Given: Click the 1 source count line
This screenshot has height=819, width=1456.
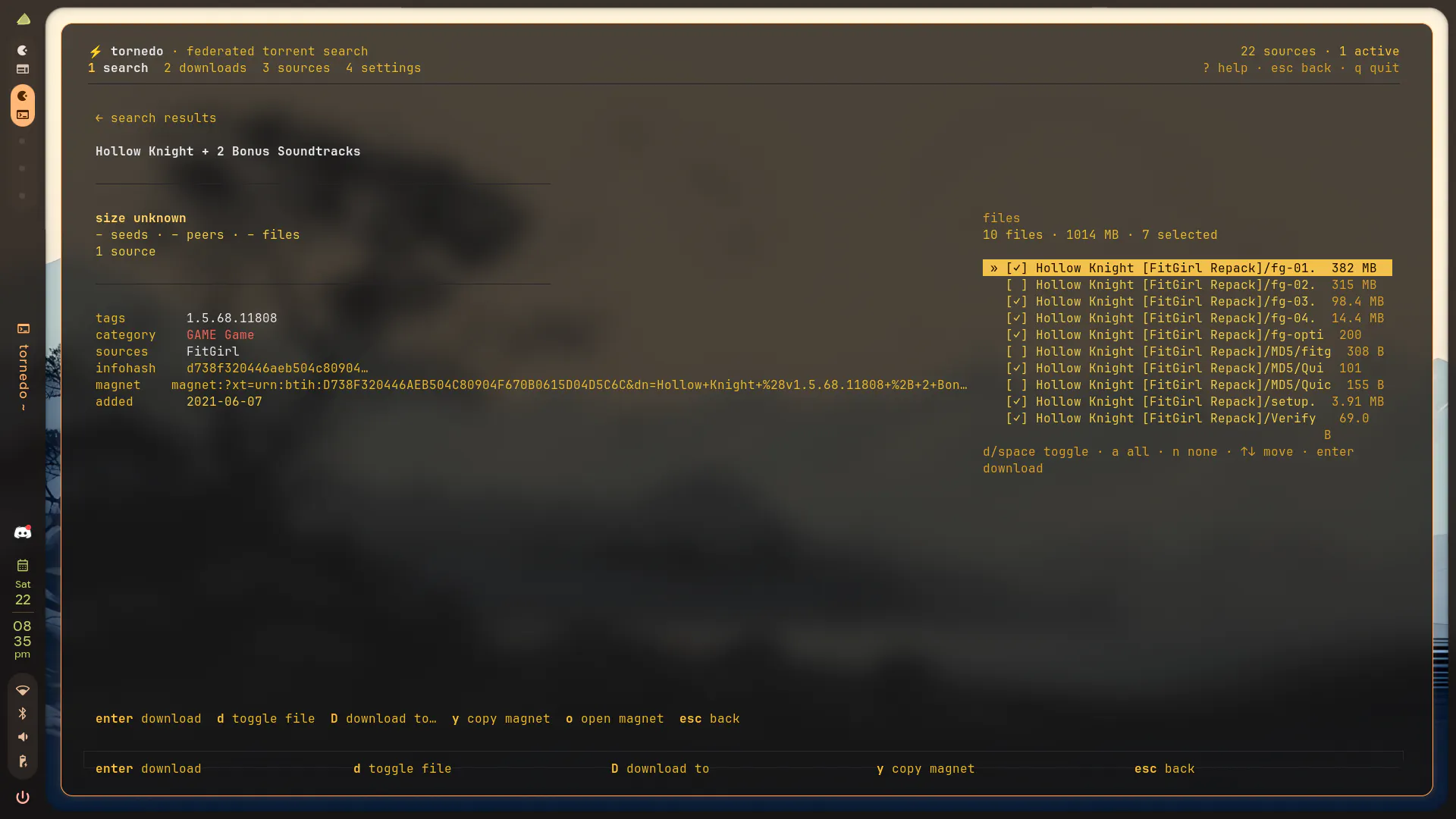Looking at the screenshot, I should (x=126, y=252).
